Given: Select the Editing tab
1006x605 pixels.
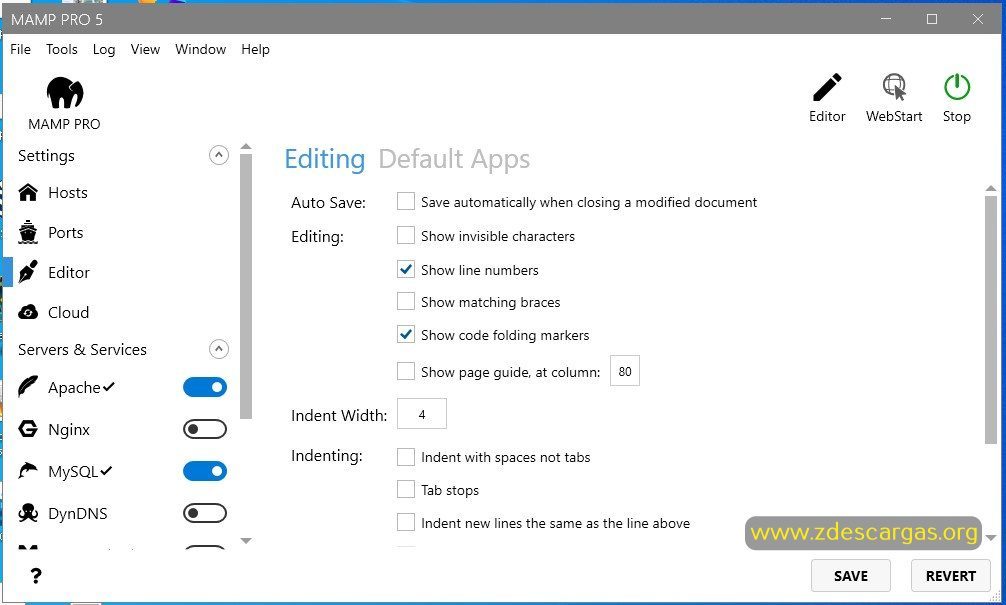Looking at the screenshot, I should click(325, 159).
